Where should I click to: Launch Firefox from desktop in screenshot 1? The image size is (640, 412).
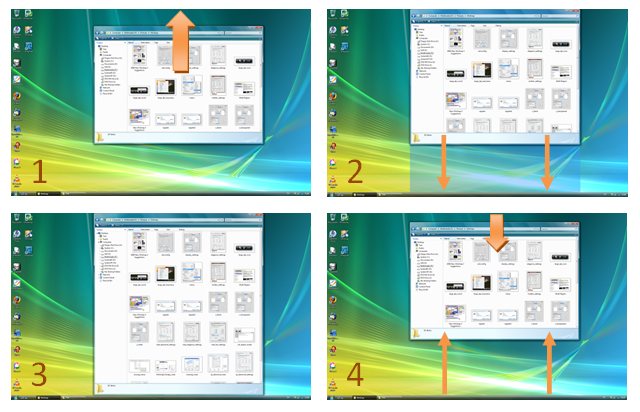pyautogui.click(x=17, y=96)
